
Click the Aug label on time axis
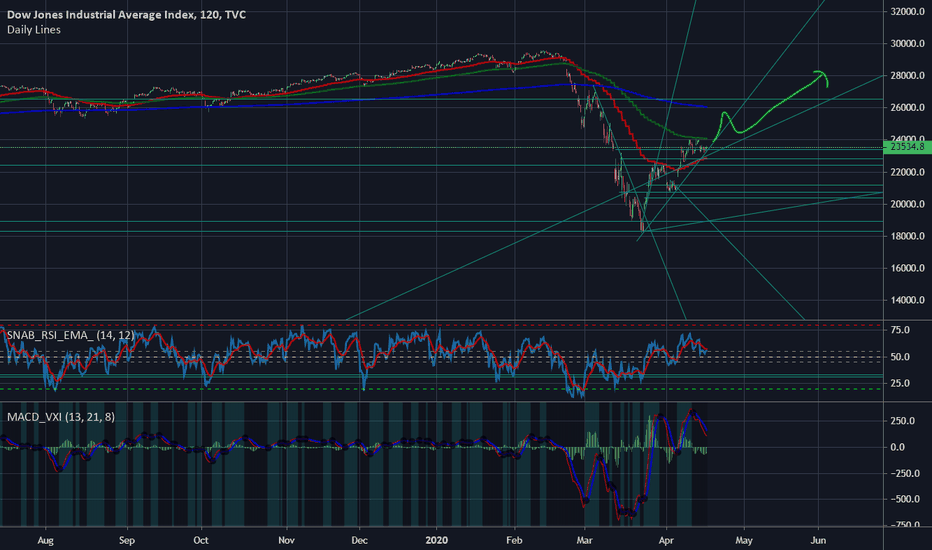click(46, 540)
